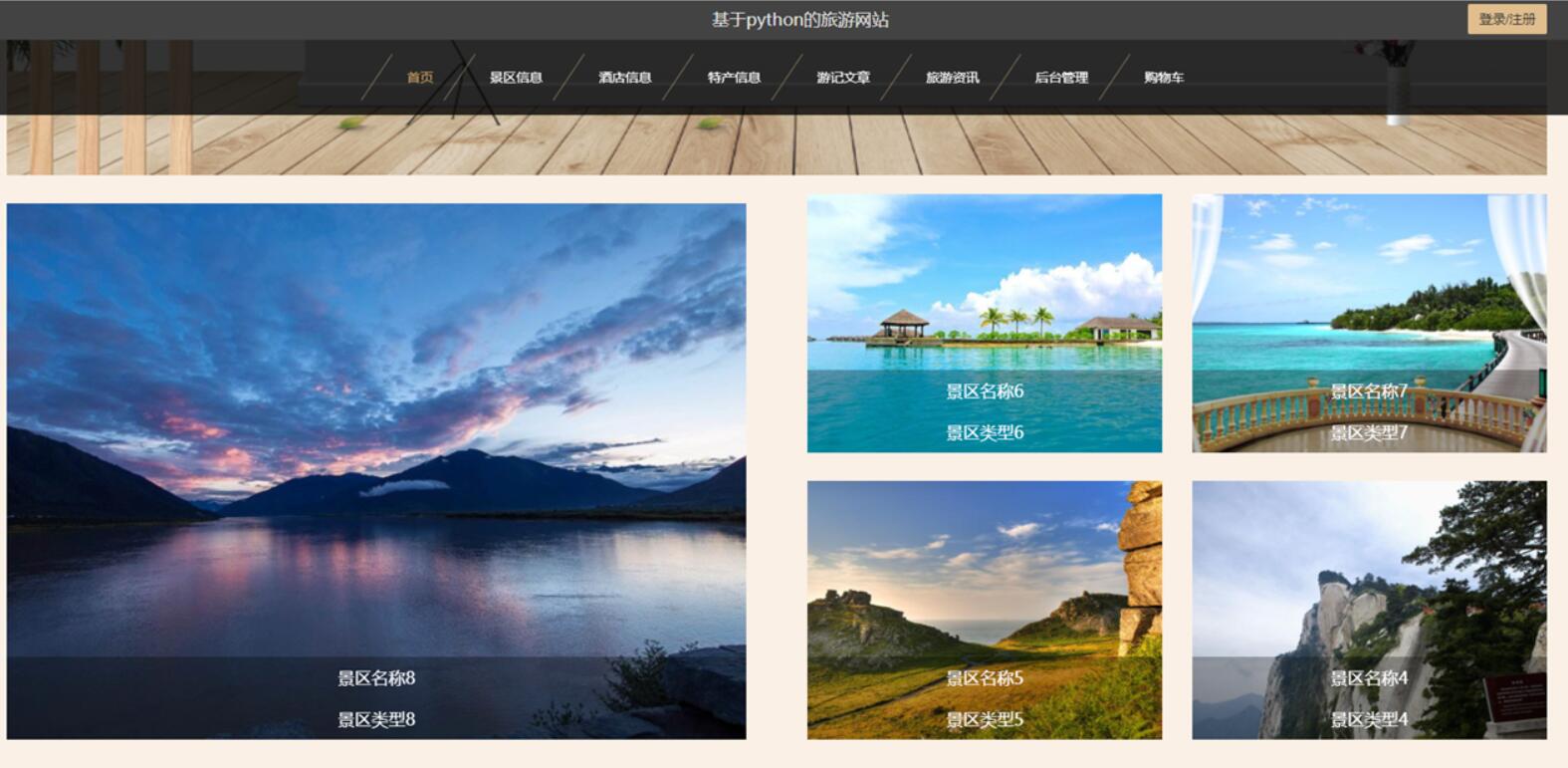Click the 景区类型8 caption text

[x=376, y=719]
